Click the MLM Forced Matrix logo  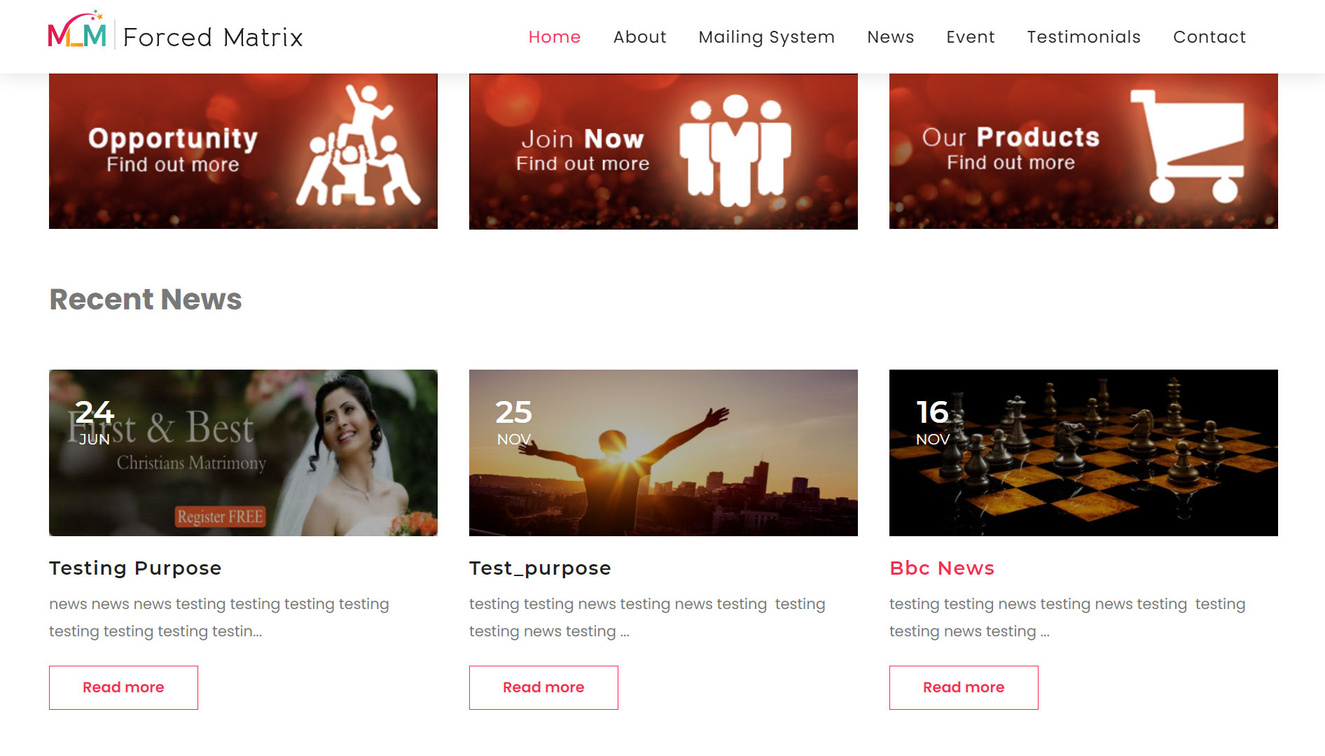click(x=176, y=34)
